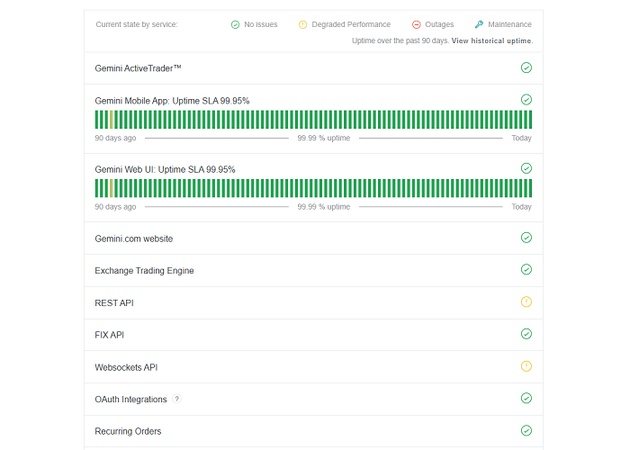
Task: Click the REST API service name
Action: click(114, 303)
